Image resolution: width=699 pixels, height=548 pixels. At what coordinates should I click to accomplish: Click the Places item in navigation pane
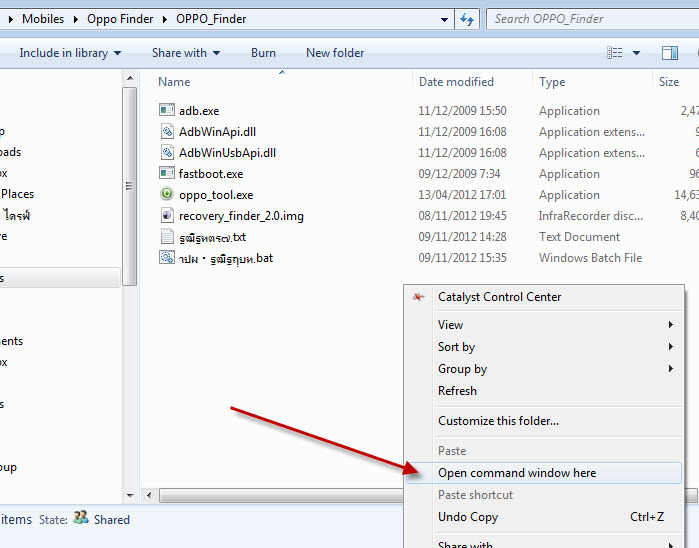pyautogui.click(x=17, y=194)
